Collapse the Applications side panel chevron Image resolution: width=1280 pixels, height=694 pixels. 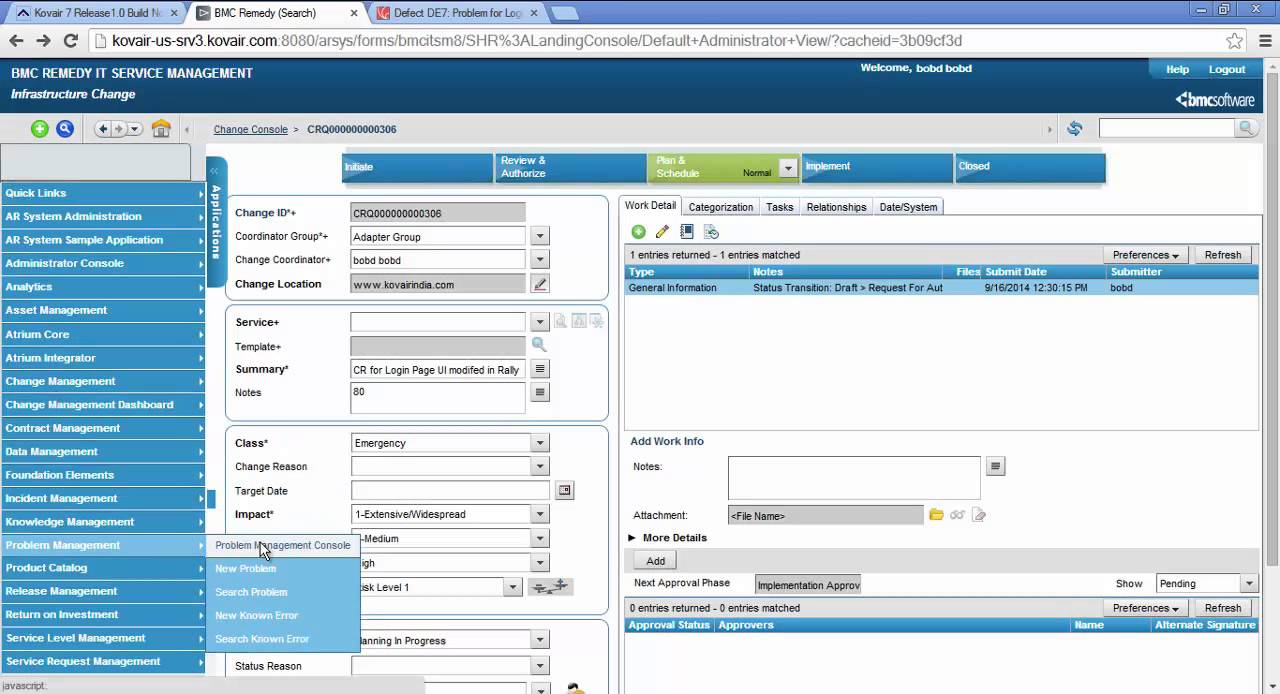[x=213, y=171]
